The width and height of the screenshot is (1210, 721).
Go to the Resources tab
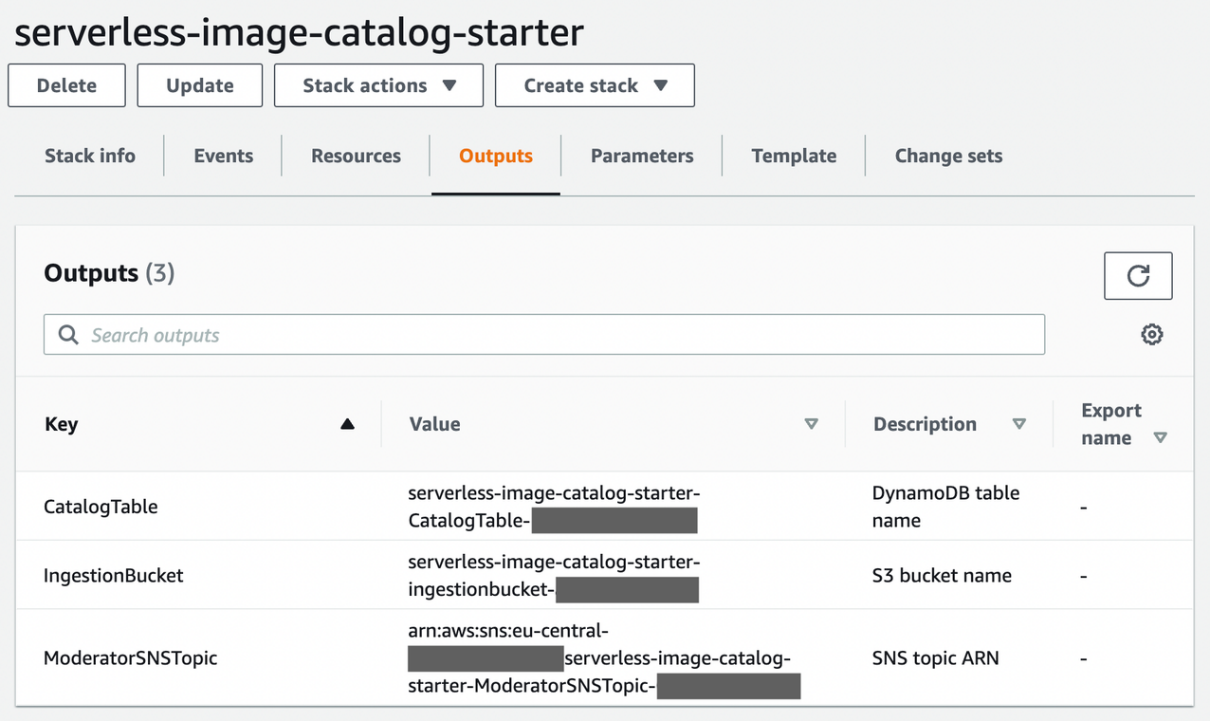tap(356, 156)
